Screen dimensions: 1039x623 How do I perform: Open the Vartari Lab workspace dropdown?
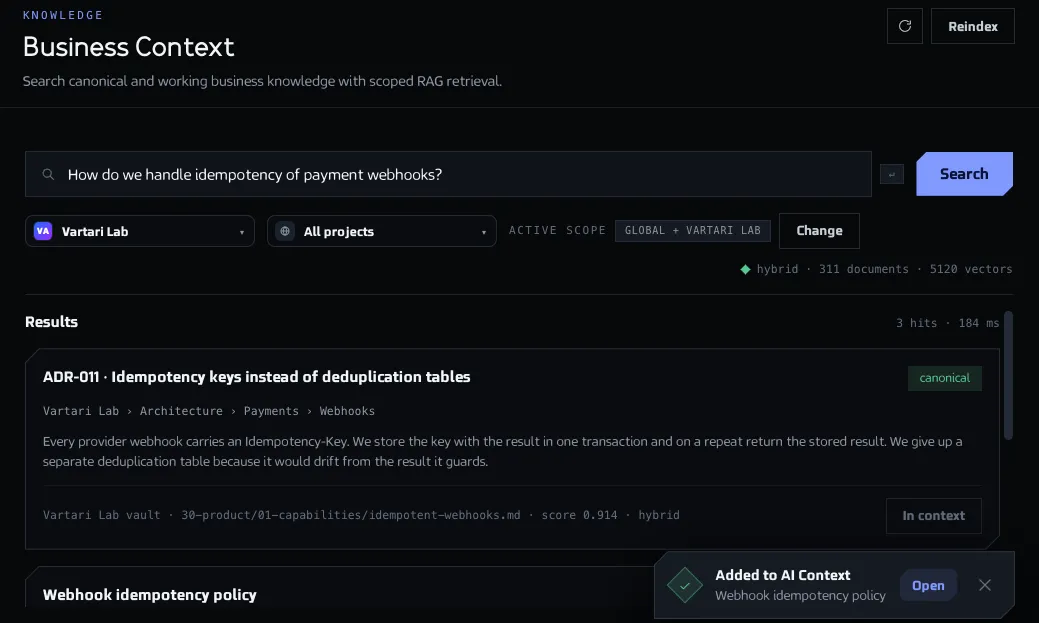(x=140, y=231)
